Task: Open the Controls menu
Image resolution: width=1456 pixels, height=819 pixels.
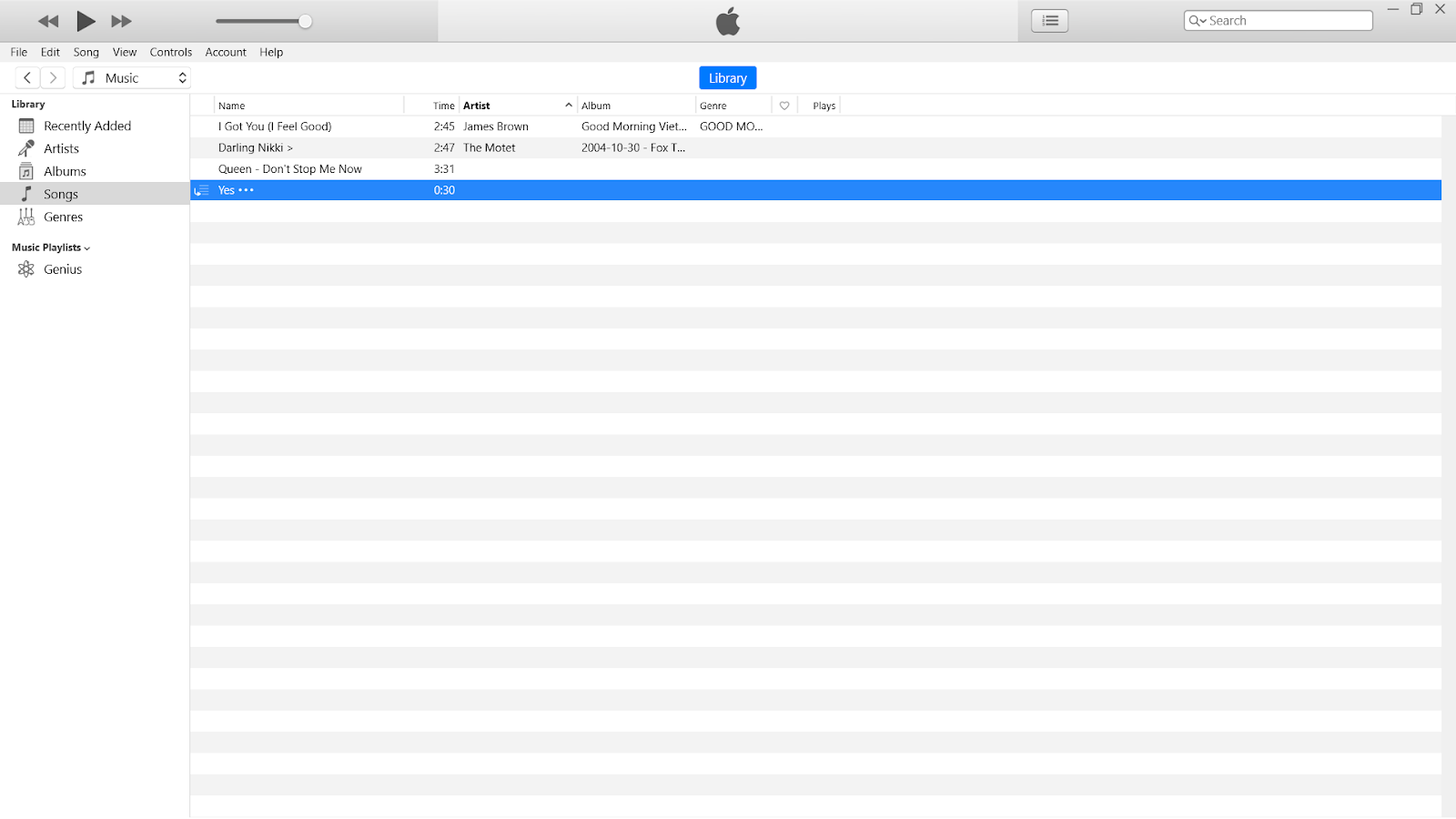Action: [171, 52]
